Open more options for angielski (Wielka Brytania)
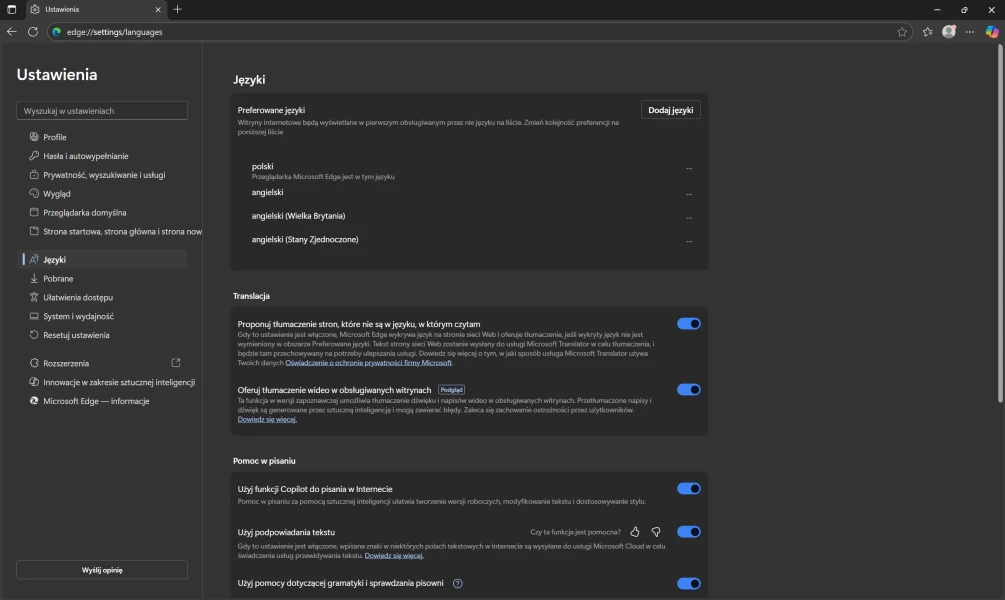The width and height of the screenshot is (1005, 600). pyautogui.click(x=689, y=217)
